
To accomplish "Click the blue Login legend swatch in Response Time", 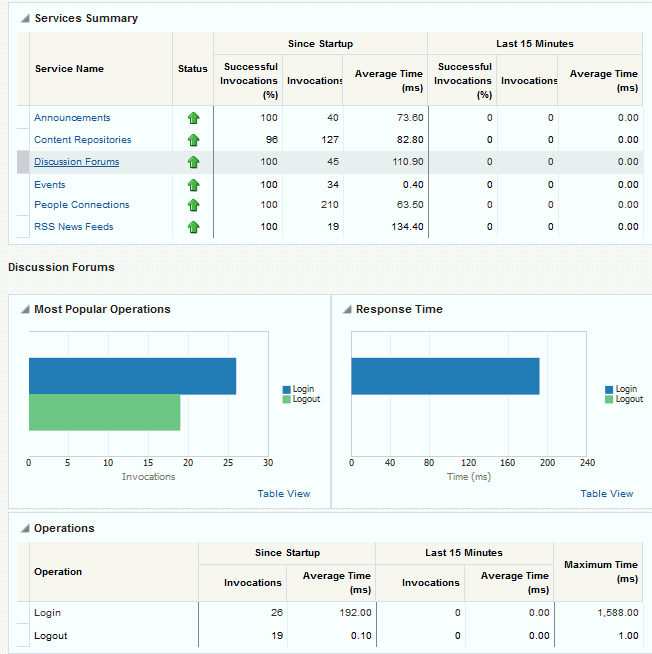I will 609,390.
